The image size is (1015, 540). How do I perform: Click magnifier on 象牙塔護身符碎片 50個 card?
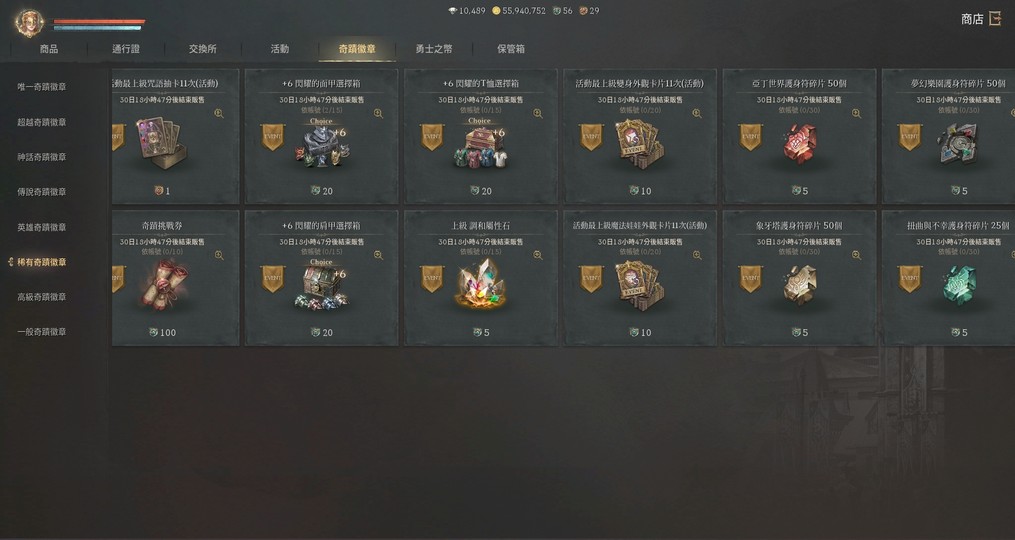856,255
